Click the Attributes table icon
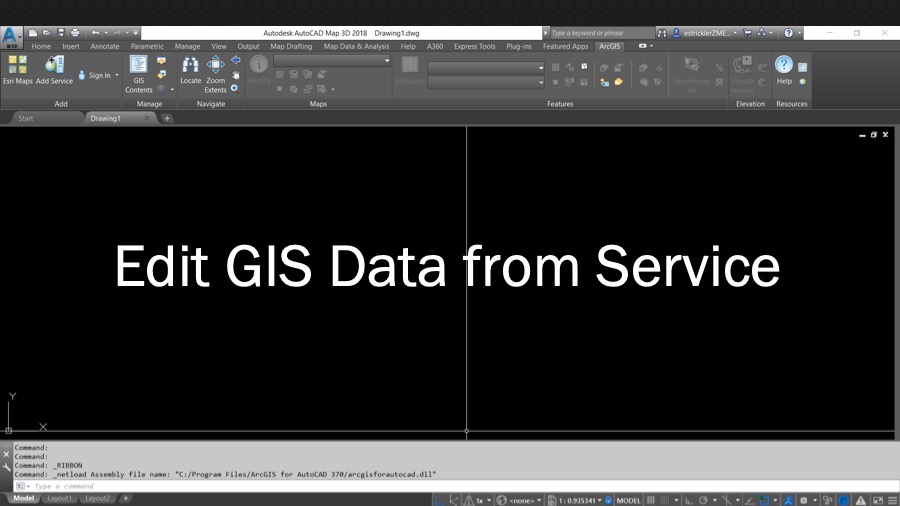Viewport: 900px width, 506px height. point(410,64)
